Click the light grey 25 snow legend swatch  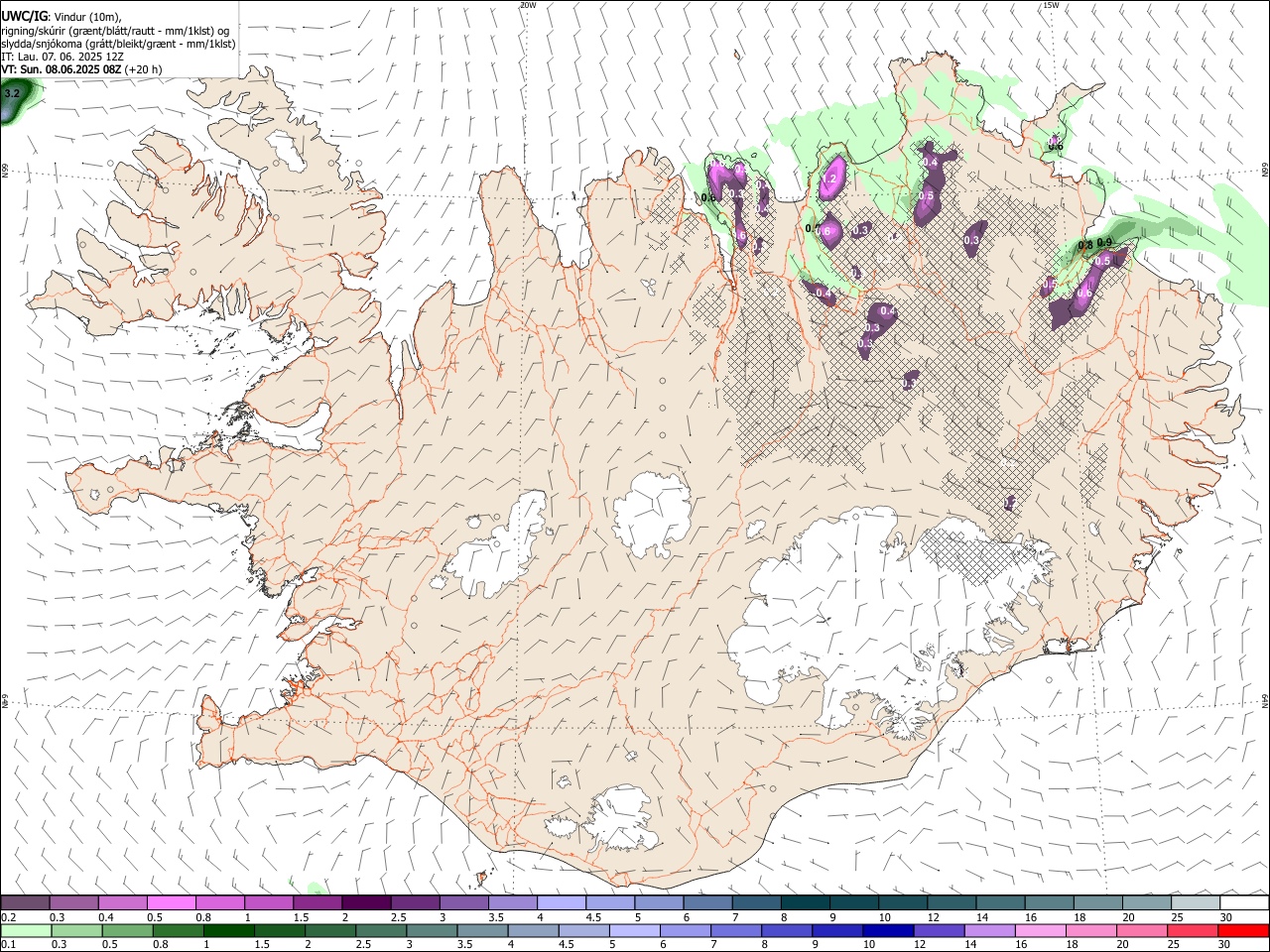tap(1195, 902)
